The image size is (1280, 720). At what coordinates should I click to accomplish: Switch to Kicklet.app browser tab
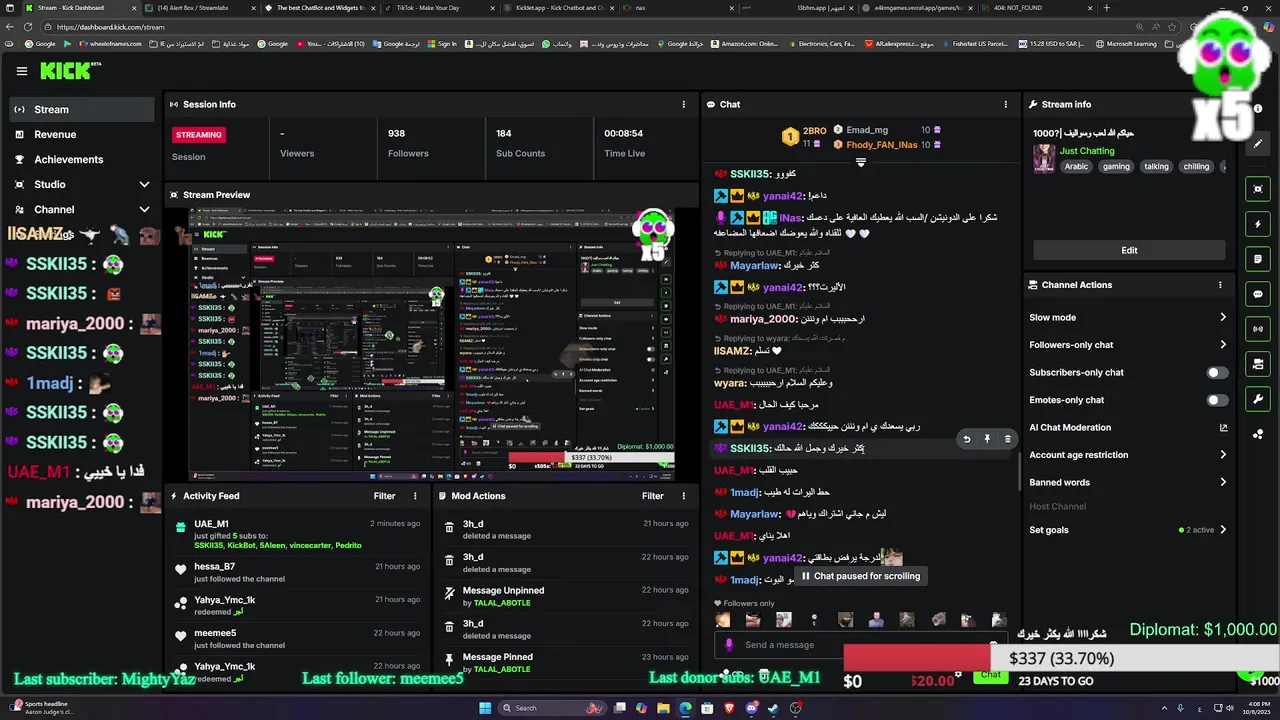559,7
